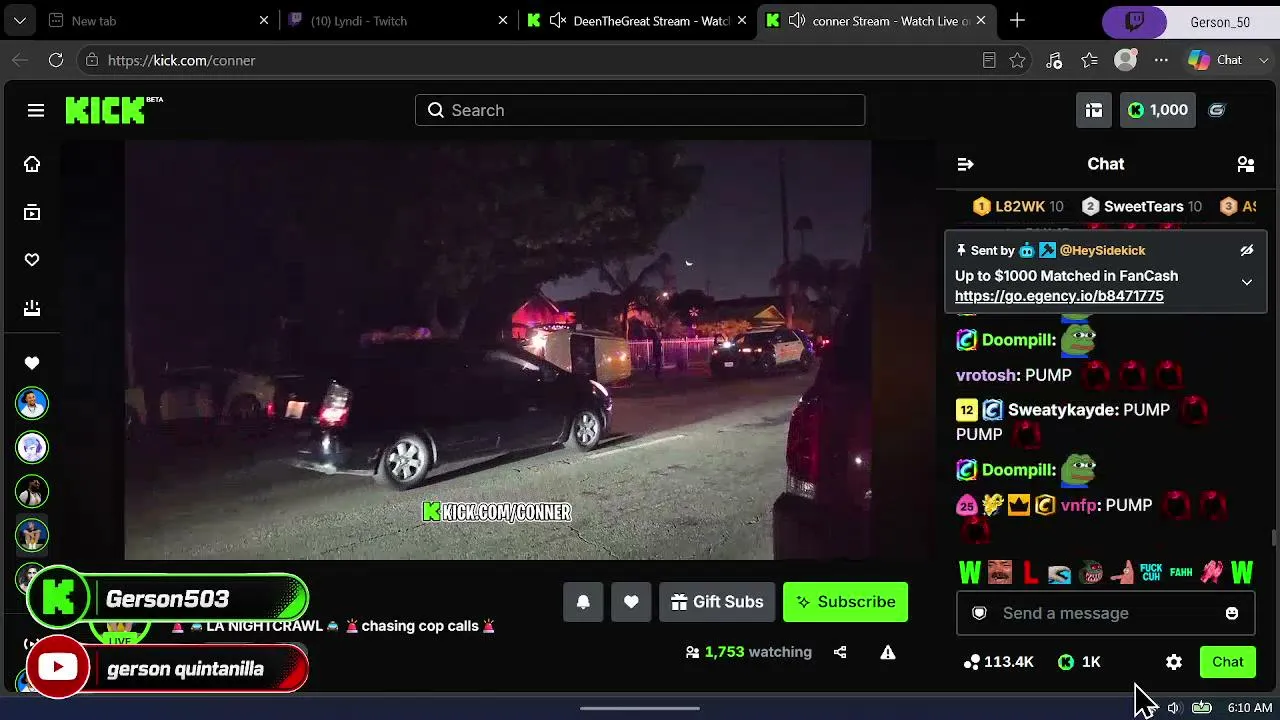
Task: Bookmark this page with the star
Action: [1017, 60]
